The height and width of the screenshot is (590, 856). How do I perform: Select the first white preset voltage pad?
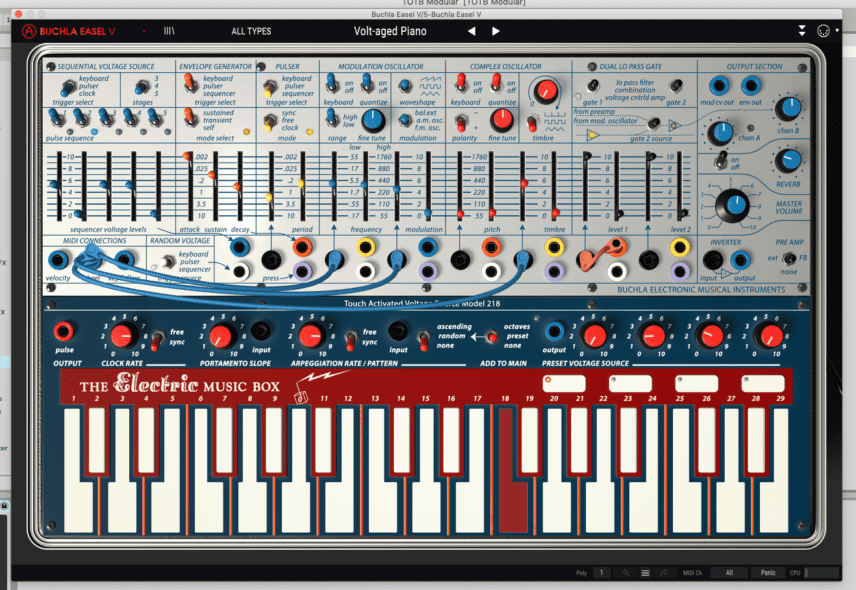tap(564, 383)
